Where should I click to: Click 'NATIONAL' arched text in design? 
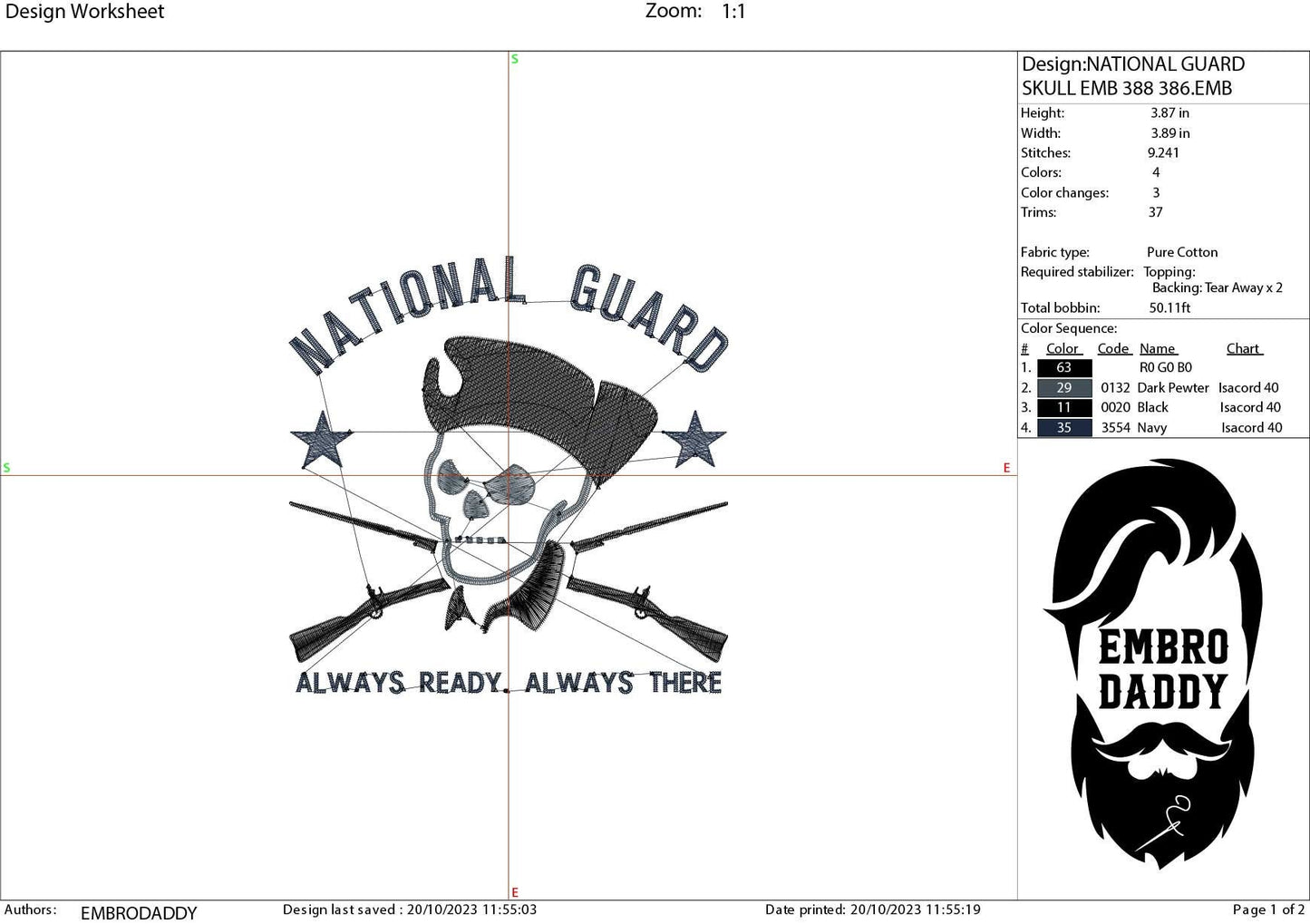408,314
